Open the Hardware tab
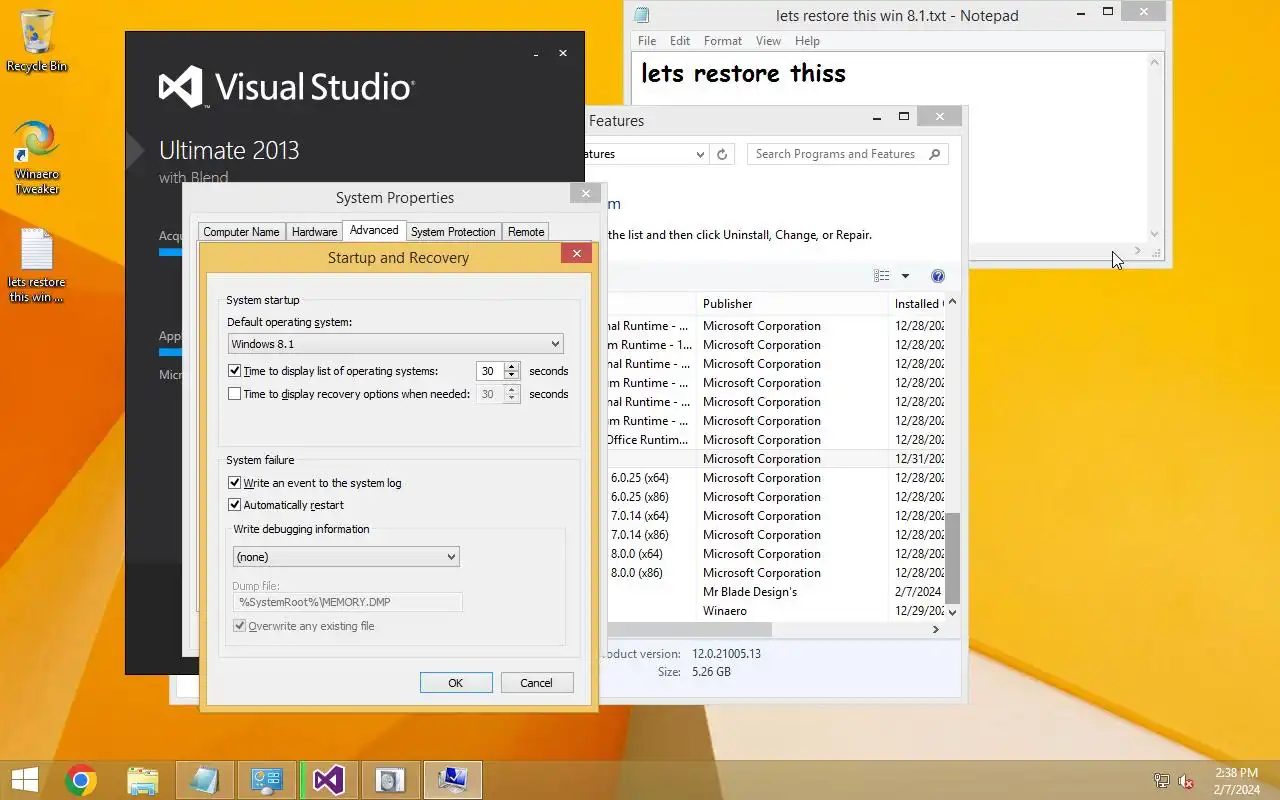This screenshot has height=800, width=1280. (314, 232)
